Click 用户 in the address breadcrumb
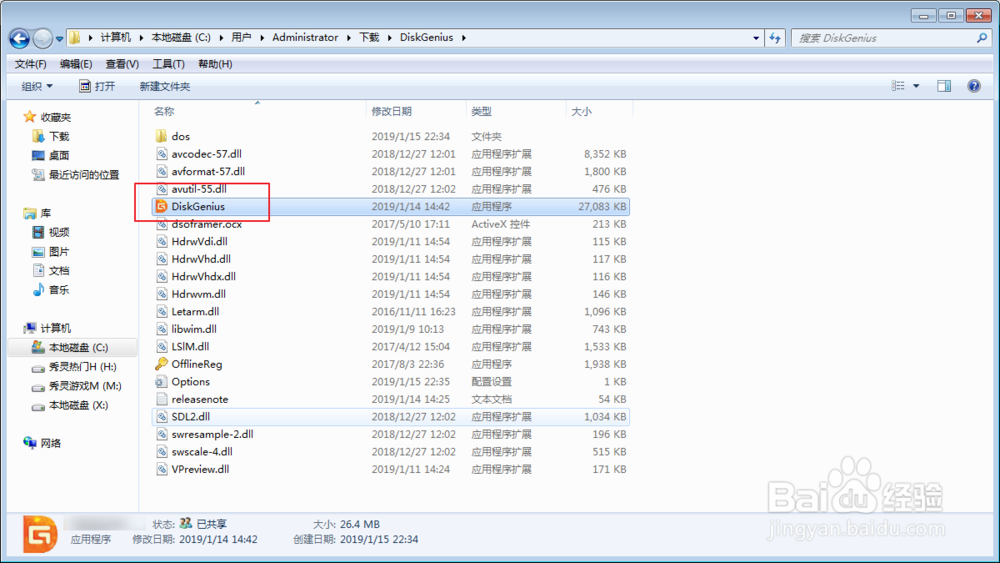Image resolution: width=1000 pixels, height=563 pixels. pyautogui.click(x=241, y=38)
